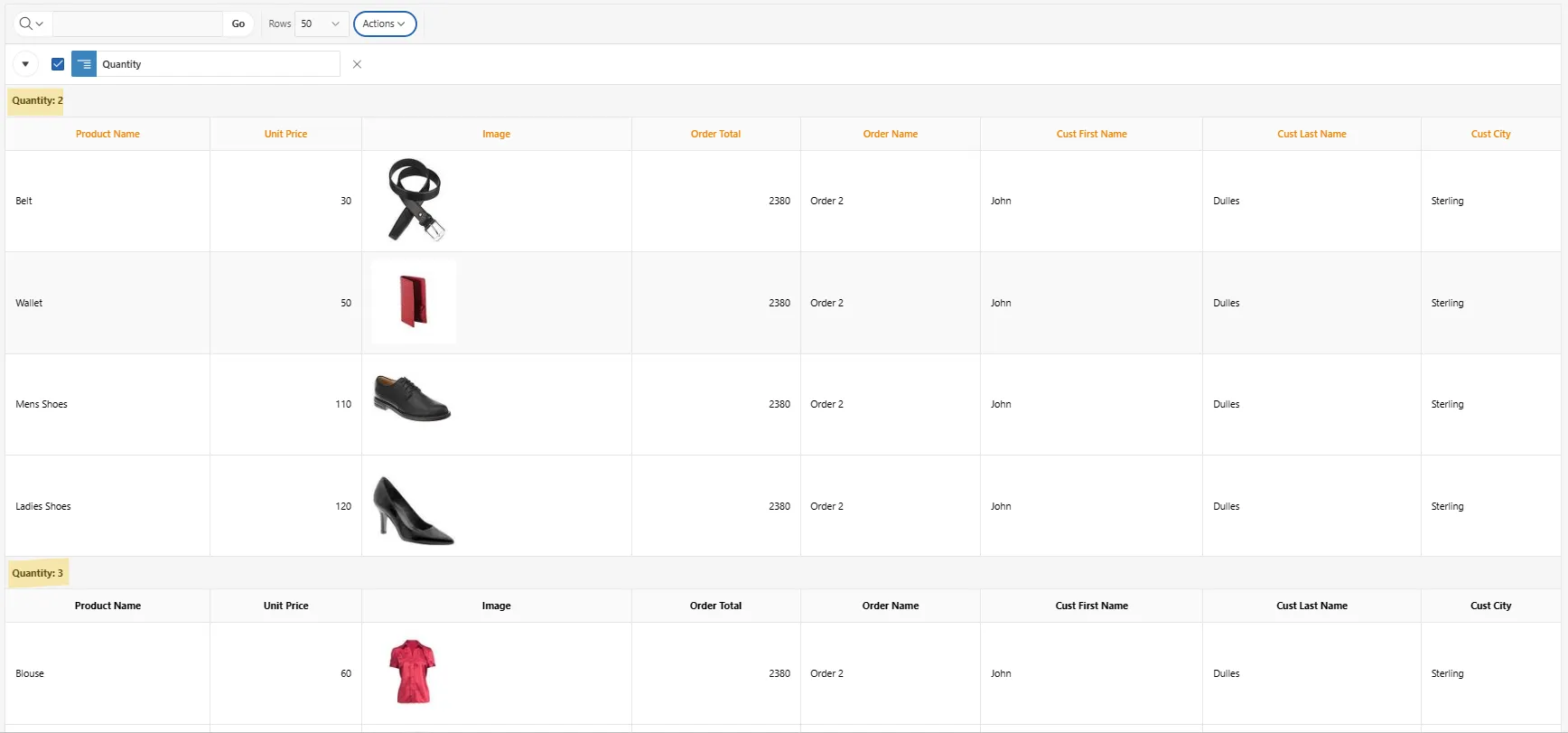Click the control break icon beside Quantity
This screenshot has width=1568, height=733.
pos(84,64)
